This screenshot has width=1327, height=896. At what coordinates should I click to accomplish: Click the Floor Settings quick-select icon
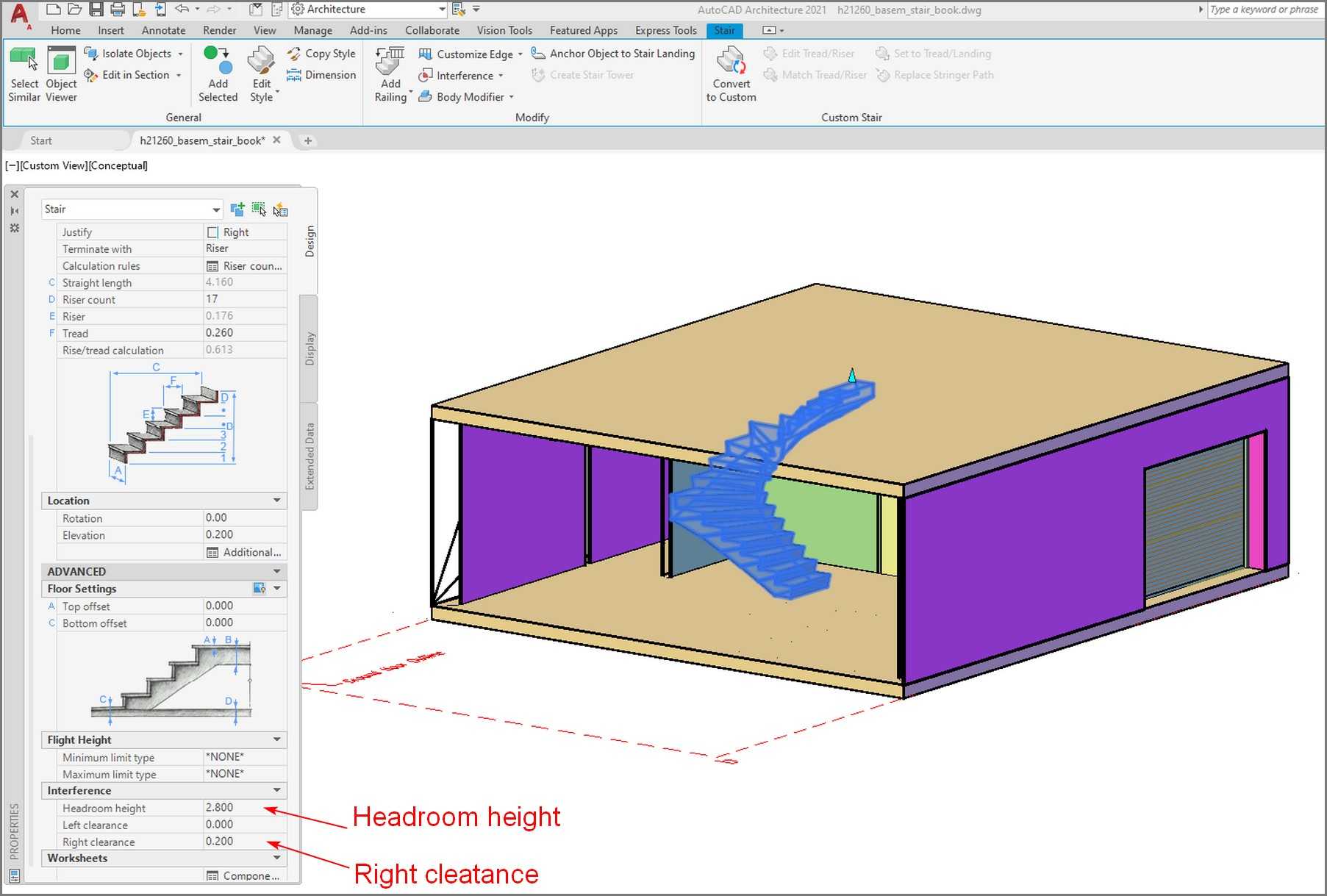[x=259, y=588]
